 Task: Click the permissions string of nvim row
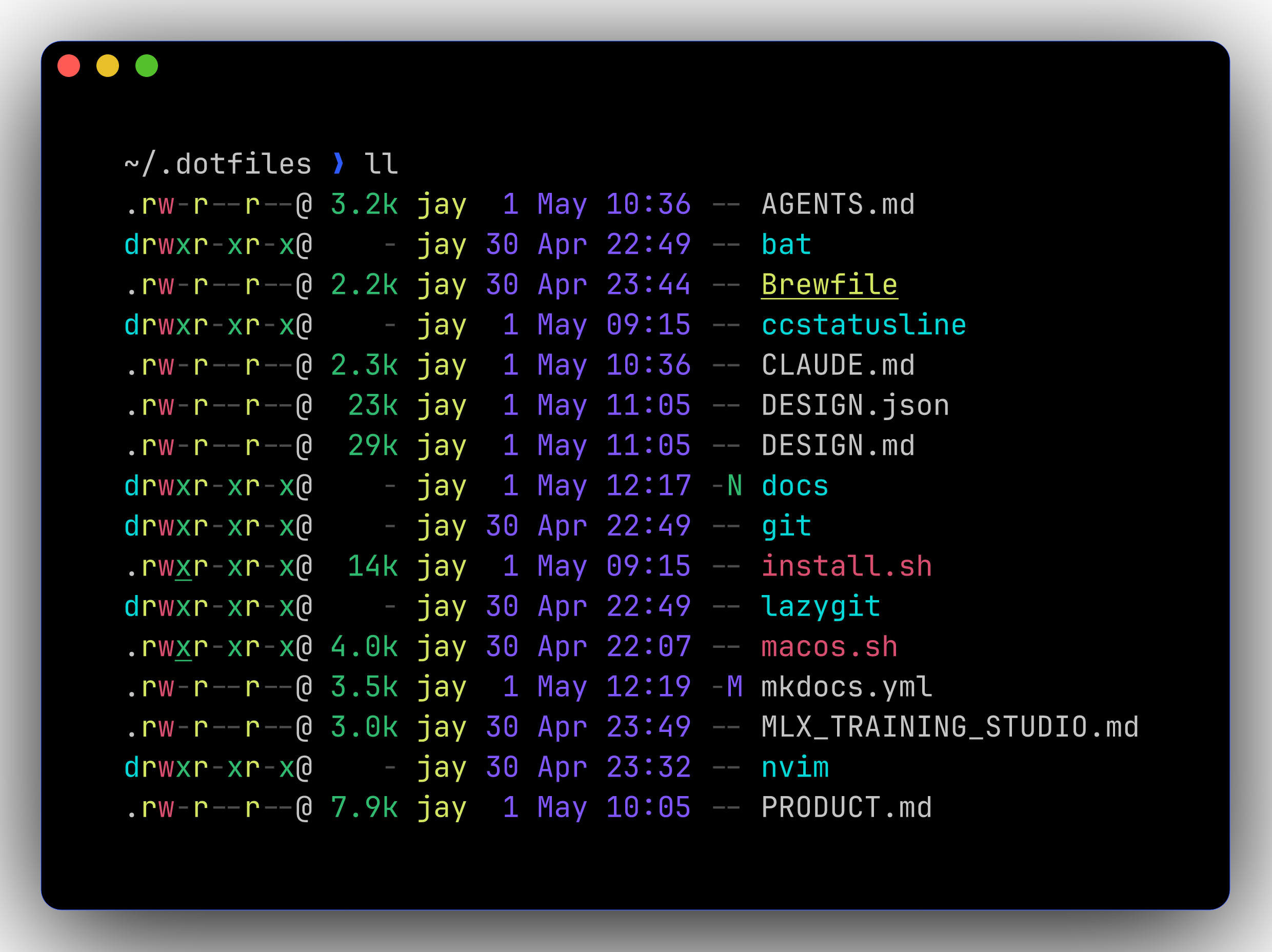218,768
